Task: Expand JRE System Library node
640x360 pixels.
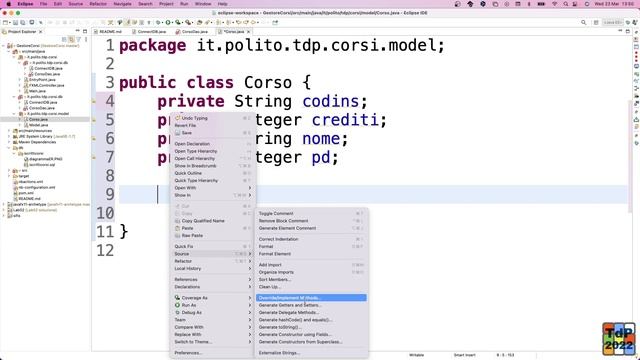Action: pyautogui.click(x=9, y=137)
